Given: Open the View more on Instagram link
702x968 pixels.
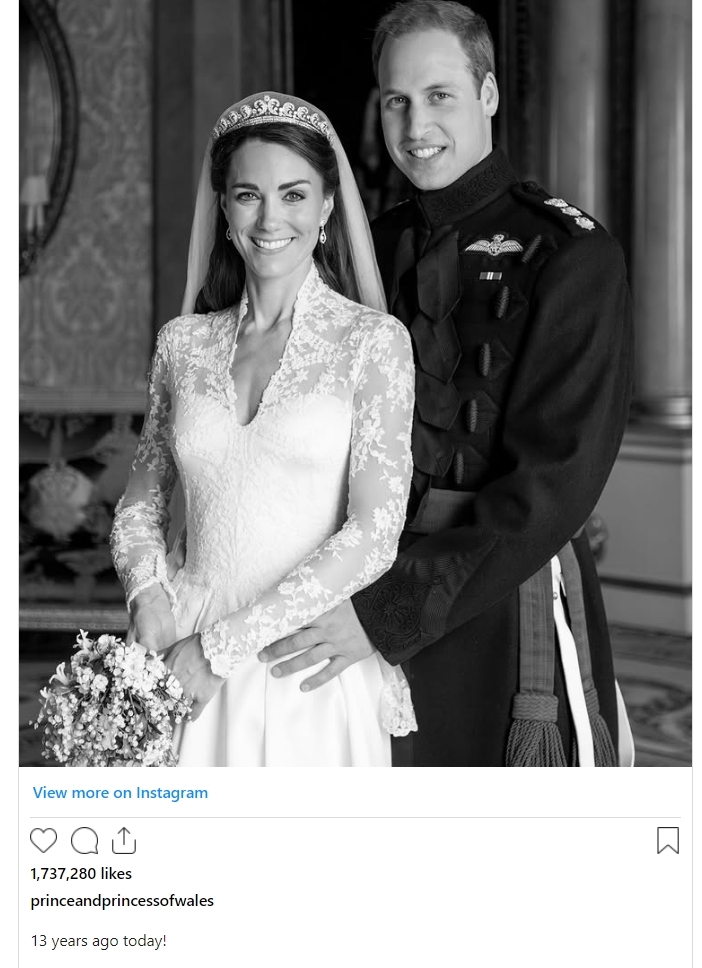Looking at the screenshot, I should coord(120,793).
